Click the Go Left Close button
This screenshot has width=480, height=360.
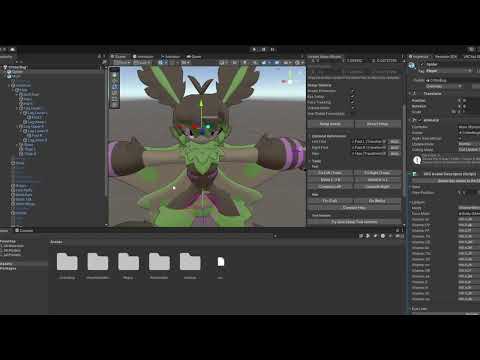pyautogui.click(x=330, y=173)
